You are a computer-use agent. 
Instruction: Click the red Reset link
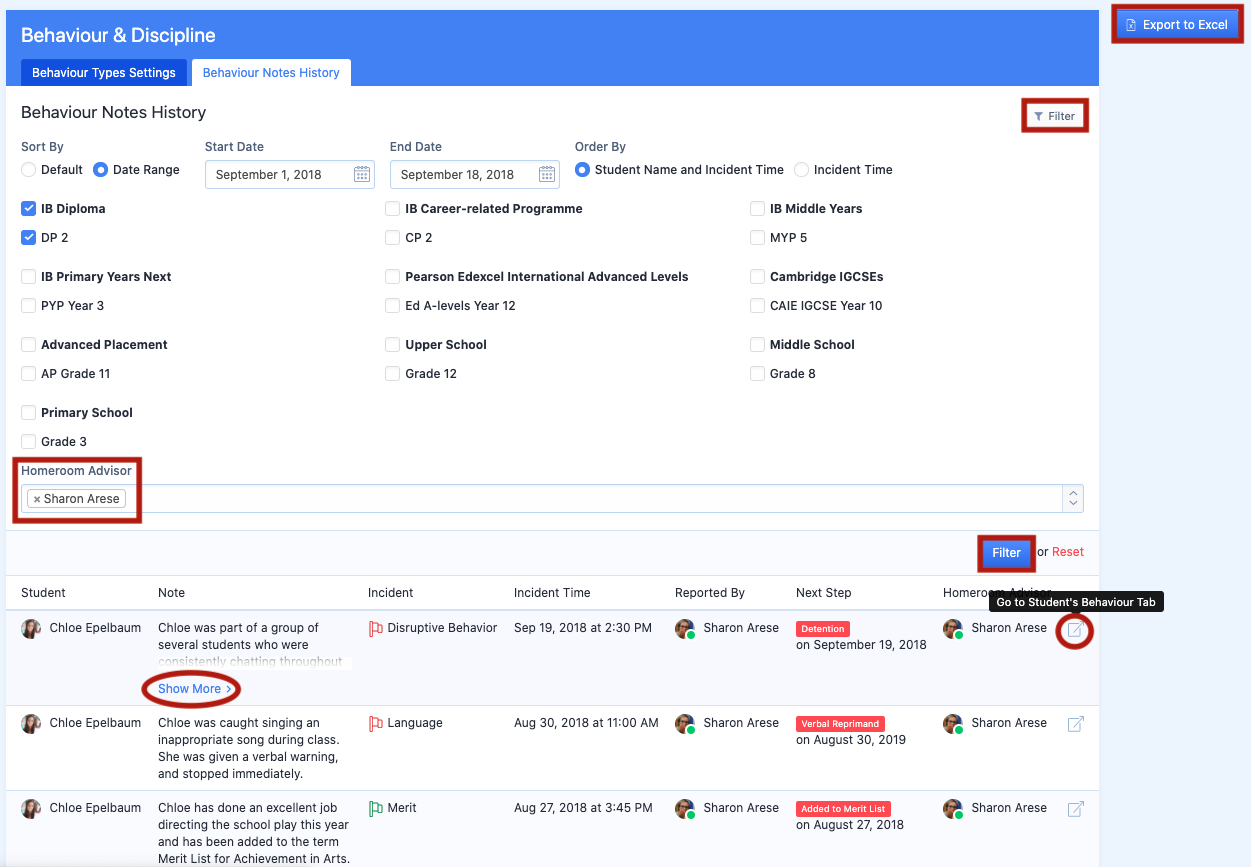coord(1068,552)
